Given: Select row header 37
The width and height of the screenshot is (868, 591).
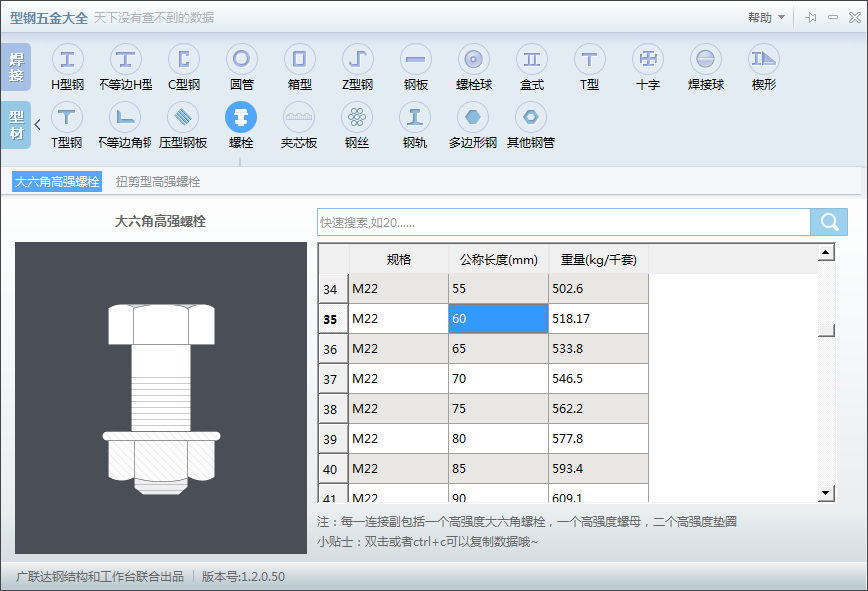Looking at the screenshot, I should point(333,379).
